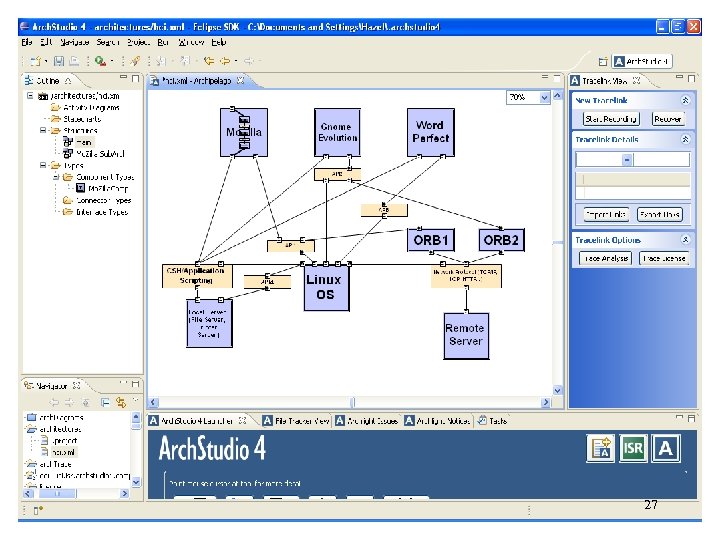The width and height of the screenshot is (720, 540).
Task: Open the Search menu
Action: coord(108,42)
